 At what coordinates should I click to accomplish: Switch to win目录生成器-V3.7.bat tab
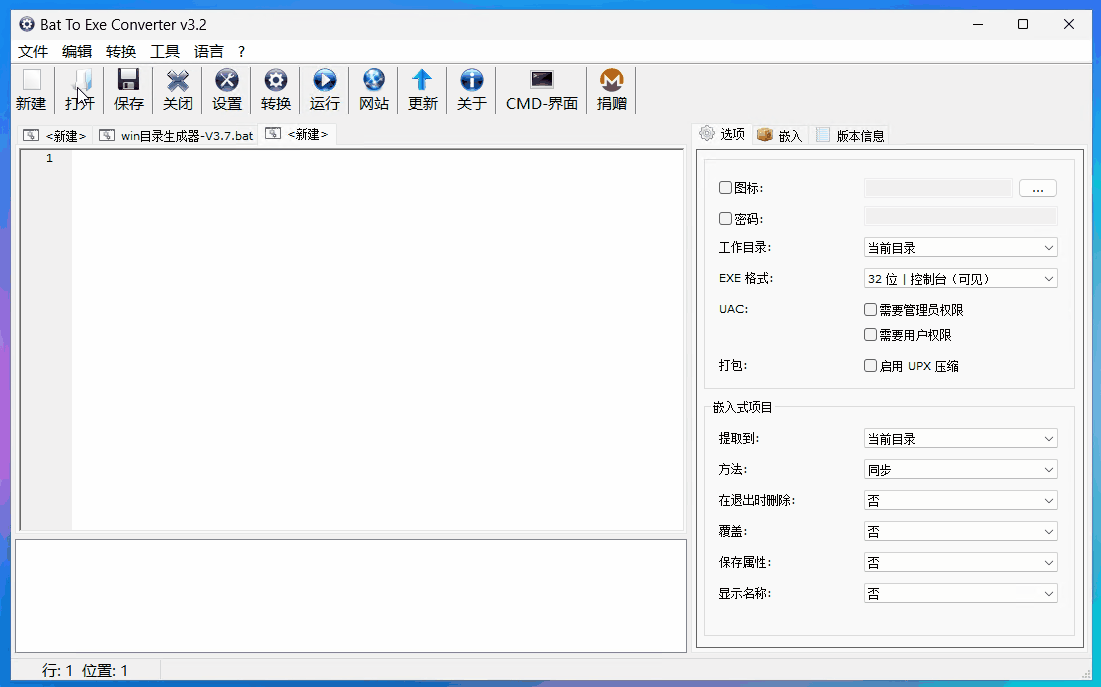[x=176, y=136]
